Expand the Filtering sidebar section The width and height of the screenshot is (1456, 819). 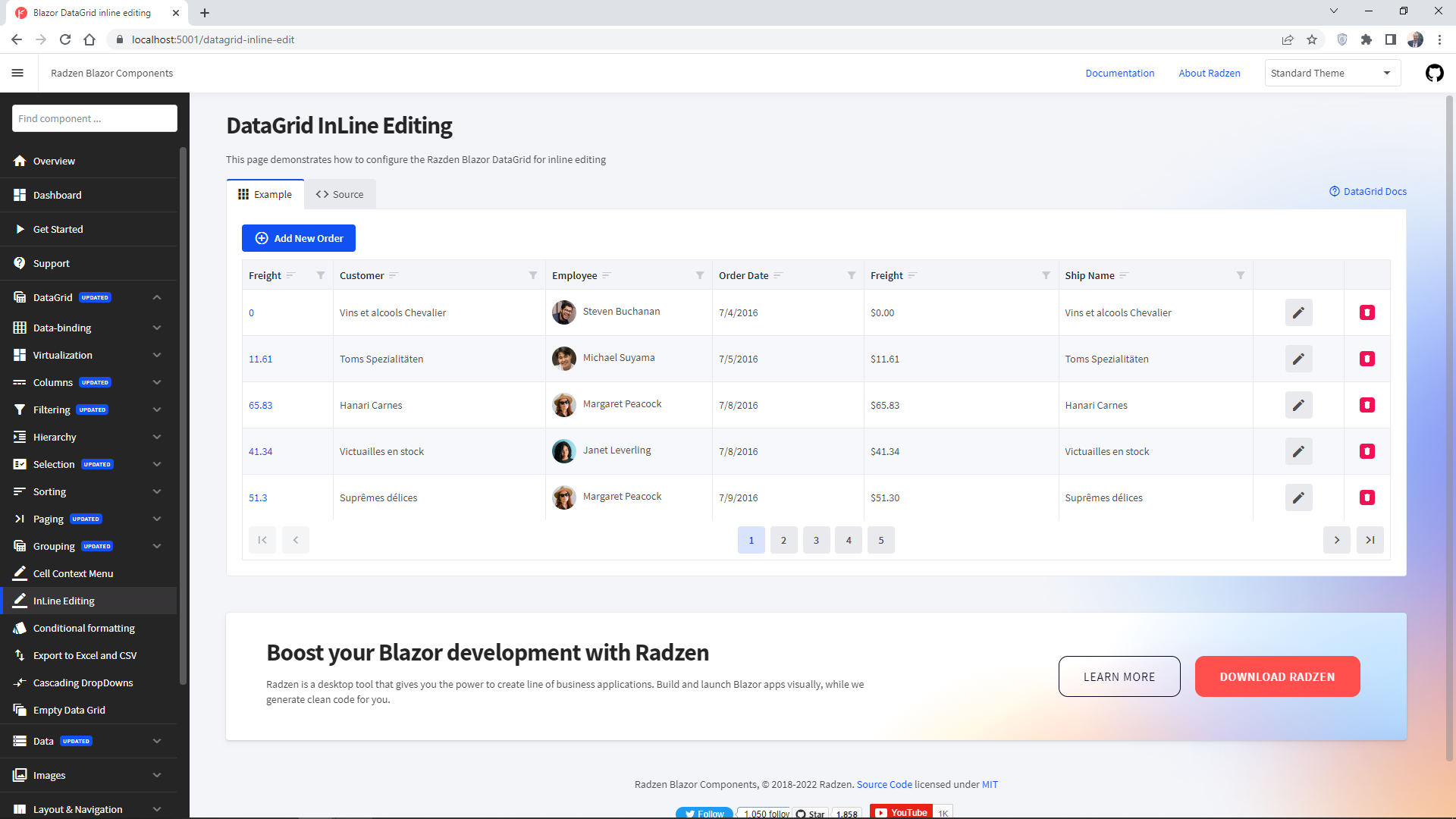click(x=157, y=409)
